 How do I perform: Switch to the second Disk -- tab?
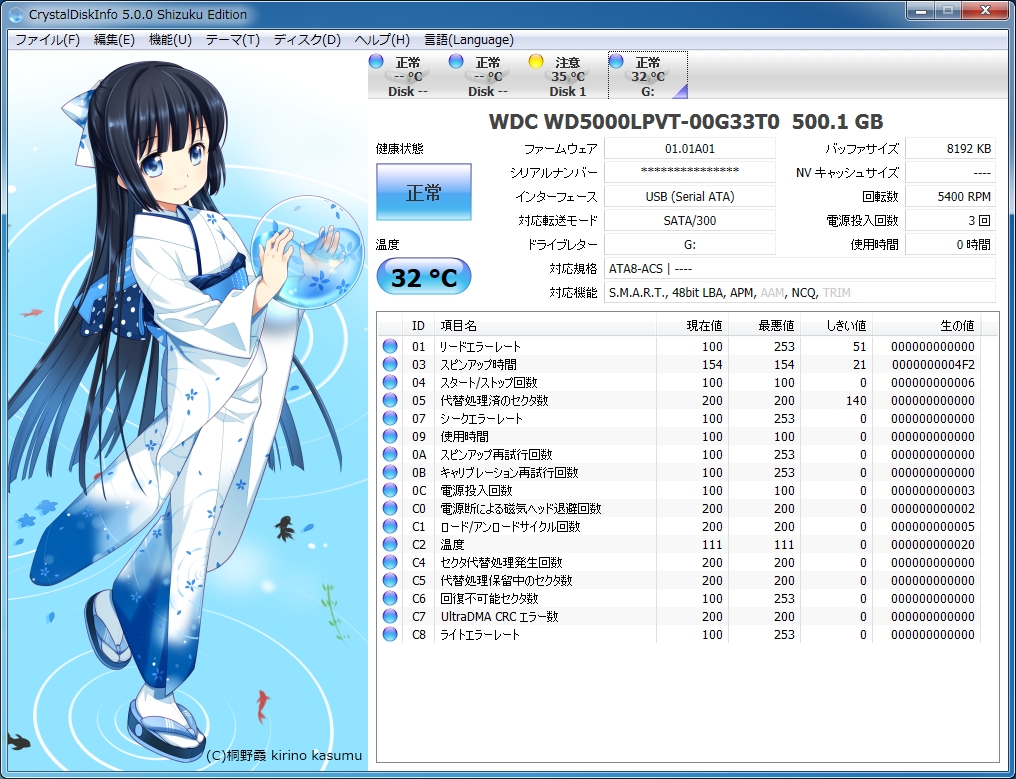(x=488, y=76)
